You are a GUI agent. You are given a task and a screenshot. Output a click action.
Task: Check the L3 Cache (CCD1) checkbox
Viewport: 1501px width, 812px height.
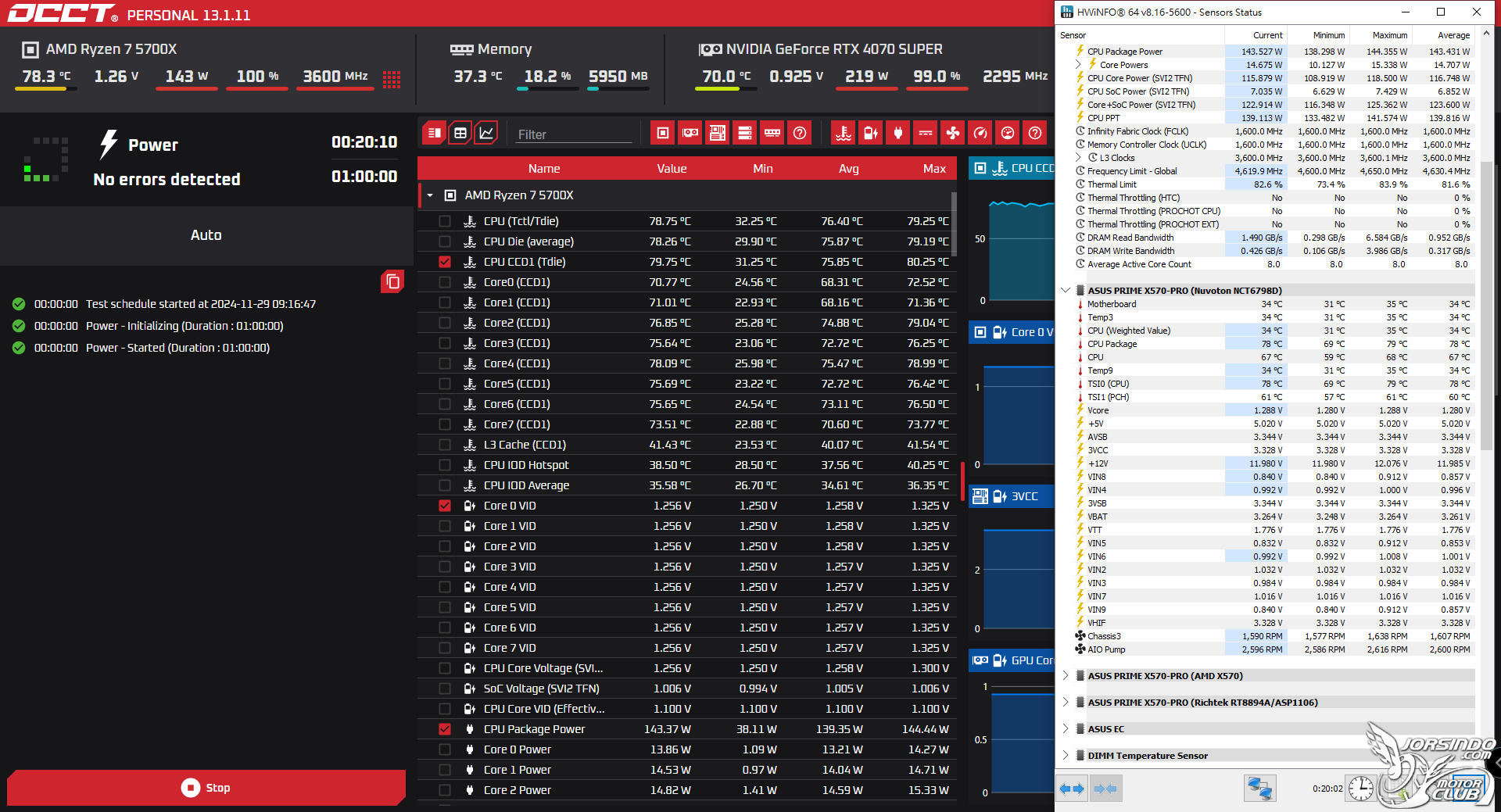[x=445, y=445]
